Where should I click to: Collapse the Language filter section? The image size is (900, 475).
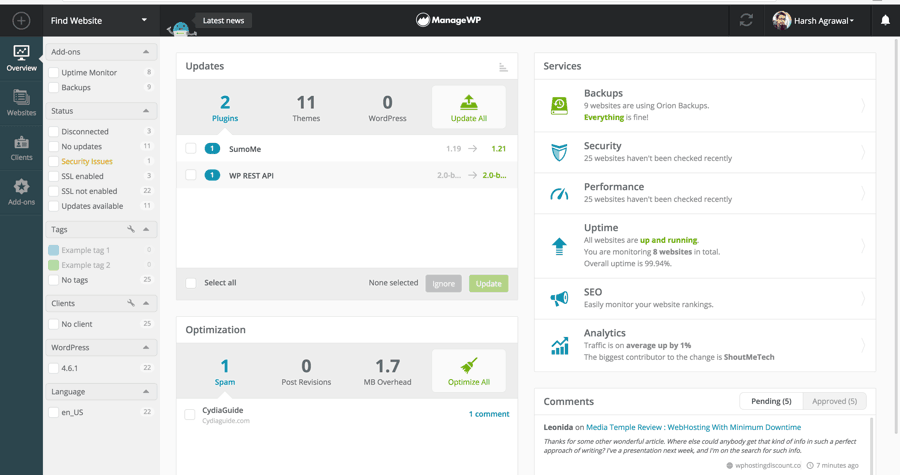click(146, 391)
